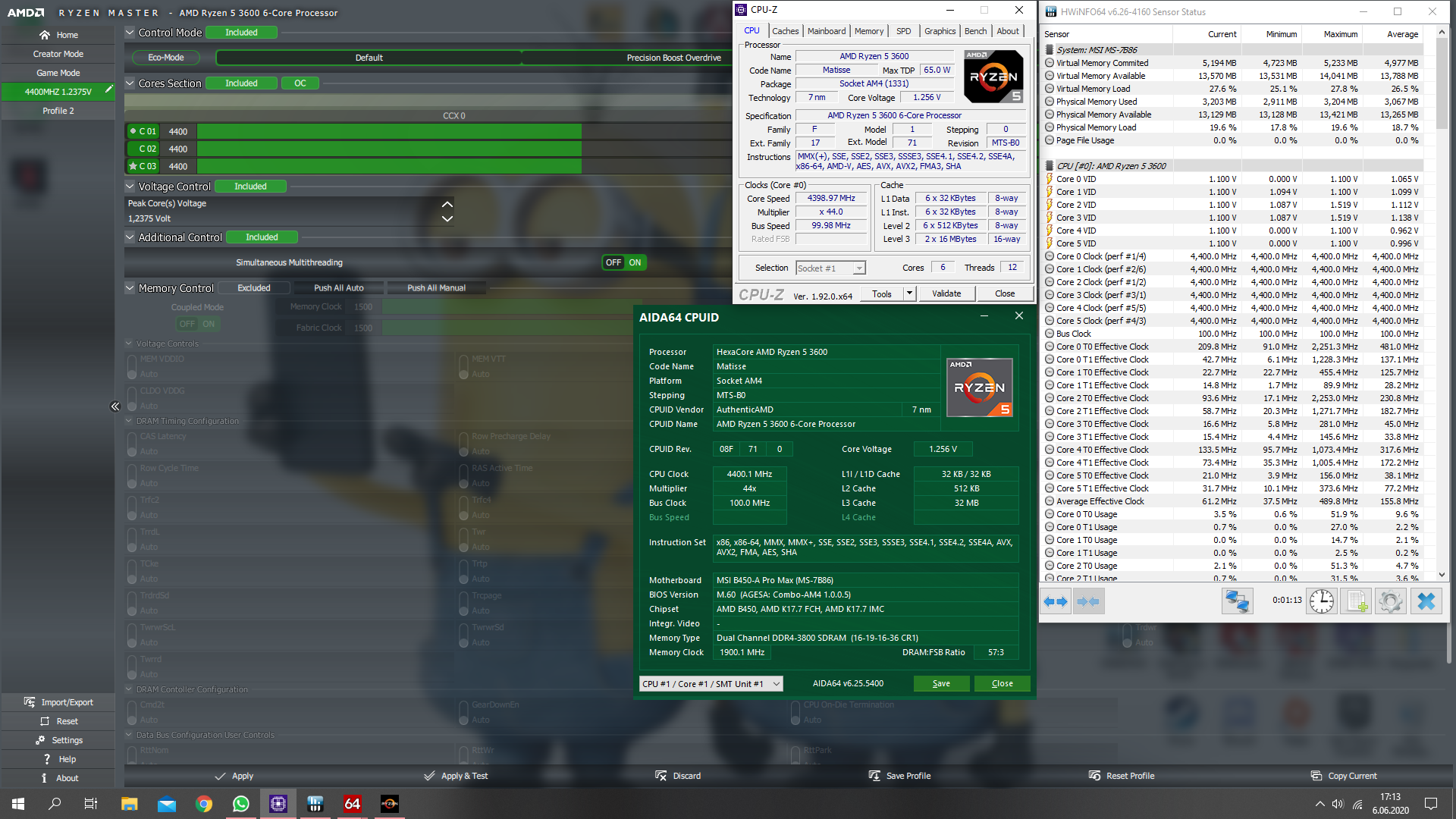Open Ryzen Master Help
1456x819 pixels.
pos(58,759)
